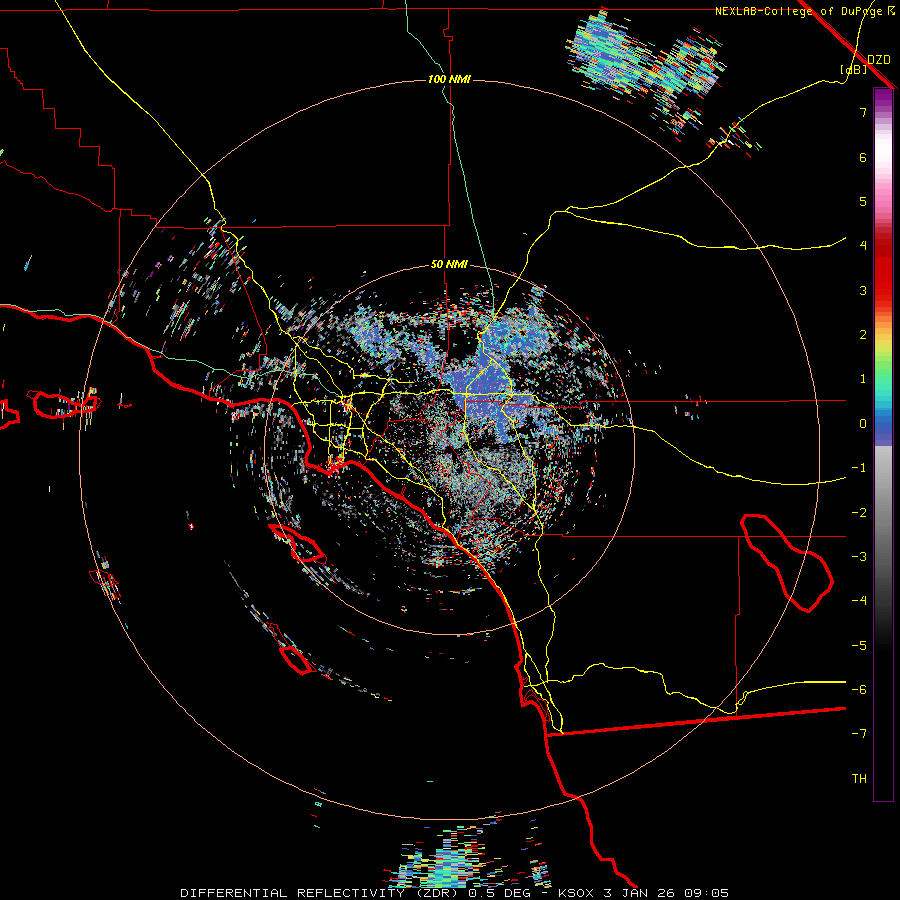The width and height of the screenshot is (900, 900).
Task: Click the "09:05" timestamp text
Action: [x=706, y=893]
